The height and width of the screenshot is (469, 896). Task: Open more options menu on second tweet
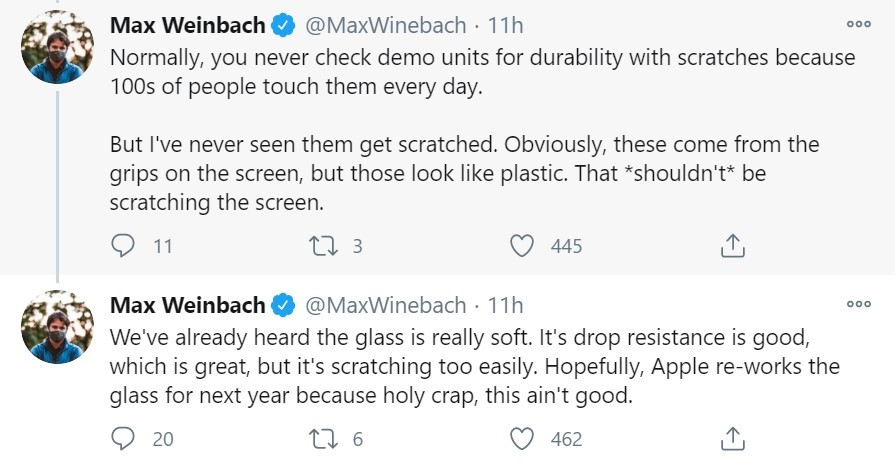tap(858, 304)
